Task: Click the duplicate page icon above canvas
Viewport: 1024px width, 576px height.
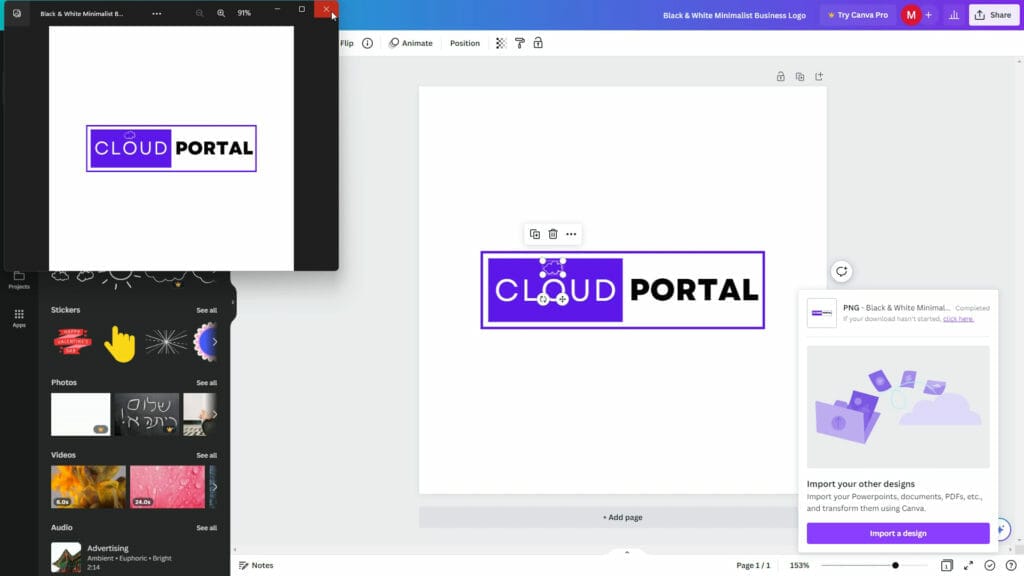Action: 799,75
